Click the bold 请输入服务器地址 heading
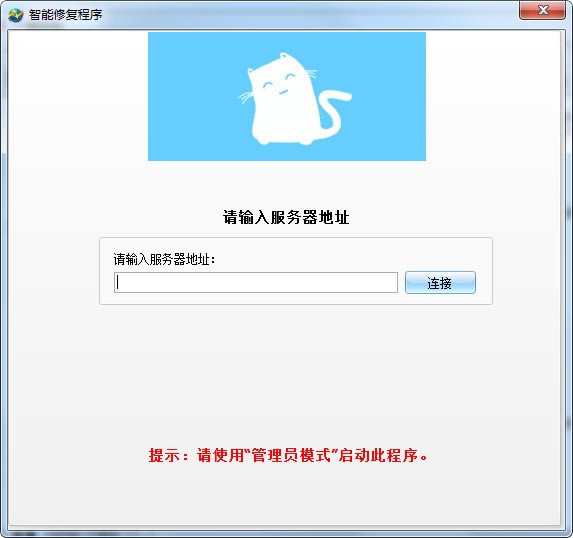Viewport: 573px width, 538px height. coord(286,217)
